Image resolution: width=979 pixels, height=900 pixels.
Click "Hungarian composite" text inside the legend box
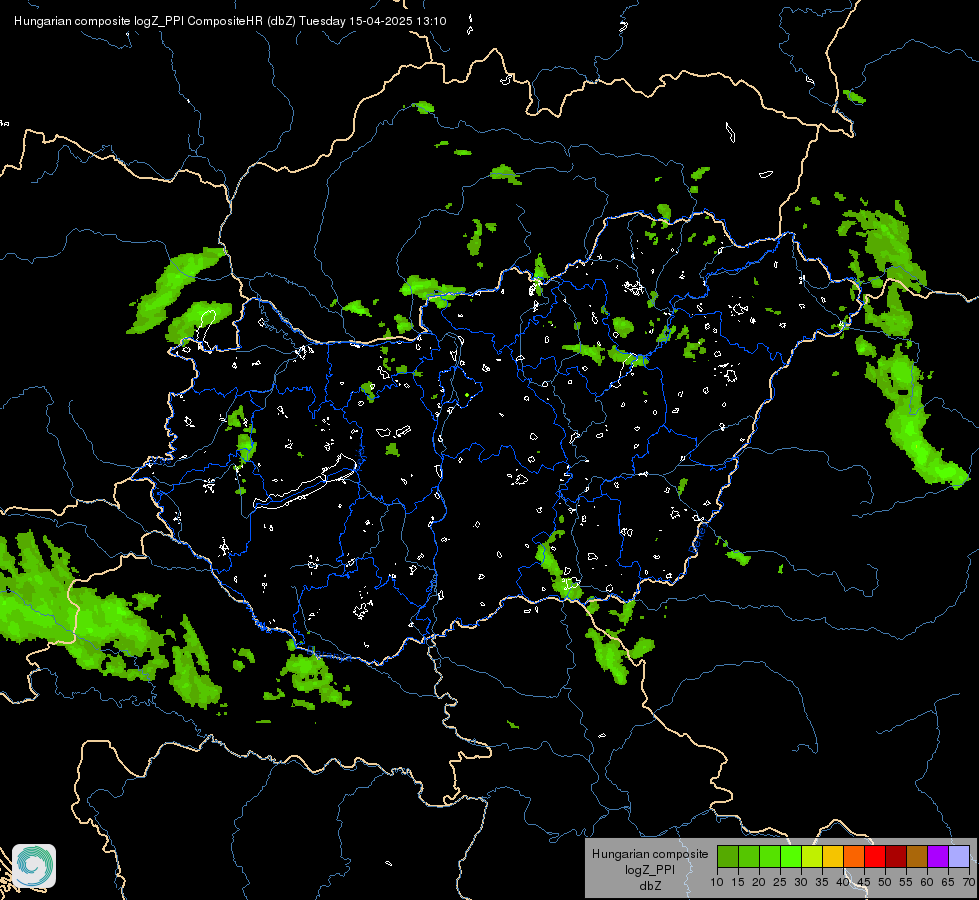click(650, 854)
